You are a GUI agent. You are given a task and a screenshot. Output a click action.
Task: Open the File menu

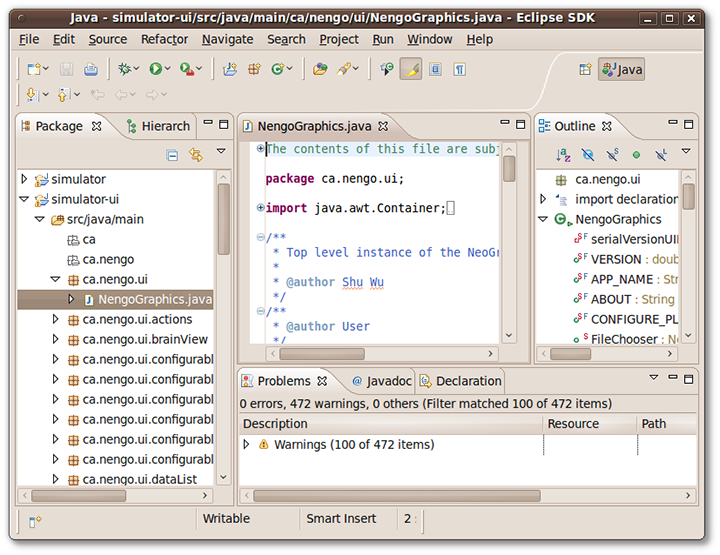pyautogui.click(x=29, y=39)
